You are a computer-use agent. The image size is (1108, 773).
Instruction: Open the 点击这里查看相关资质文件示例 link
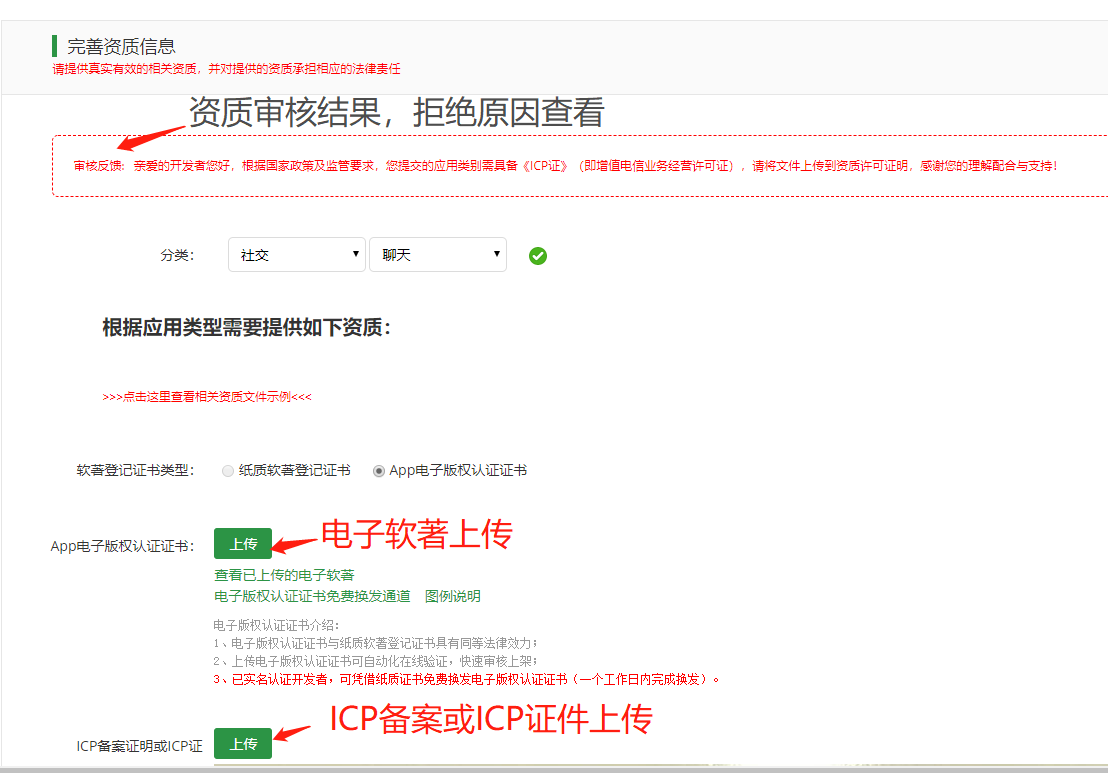207,396
